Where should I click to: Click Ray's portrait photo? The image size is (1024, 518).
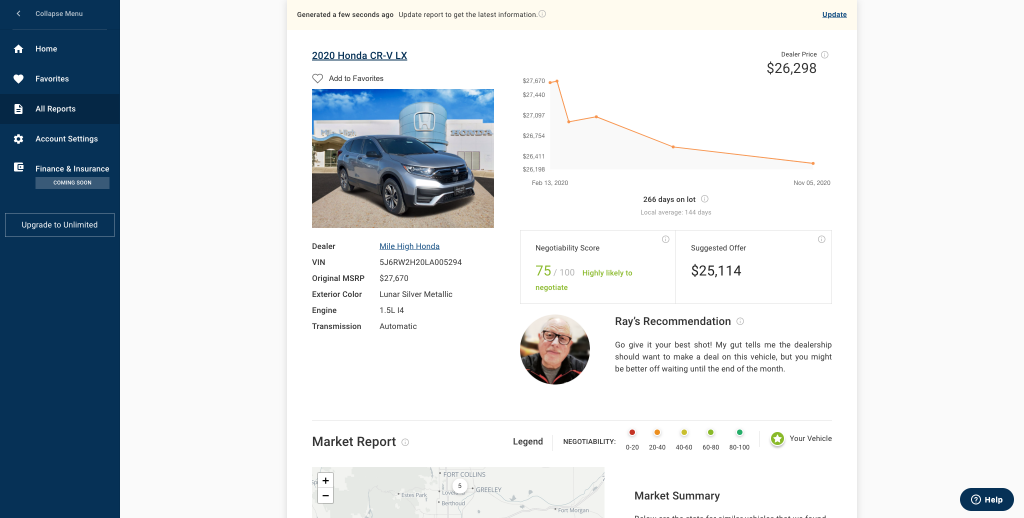554,349
